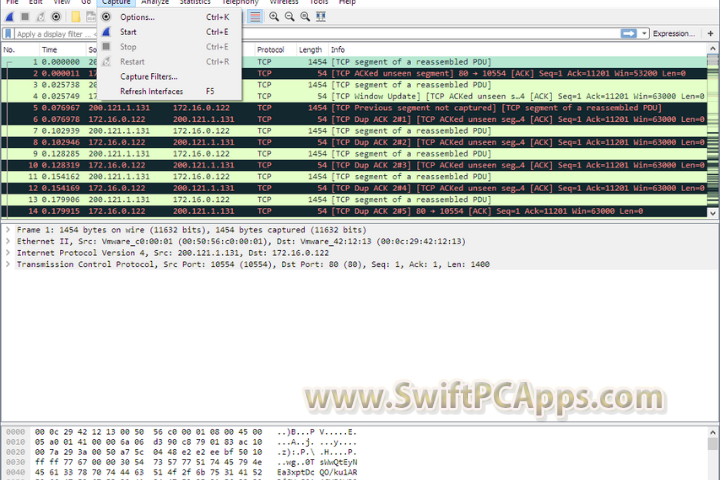Click hex offset 0020 row bytes

click(148, 452)
